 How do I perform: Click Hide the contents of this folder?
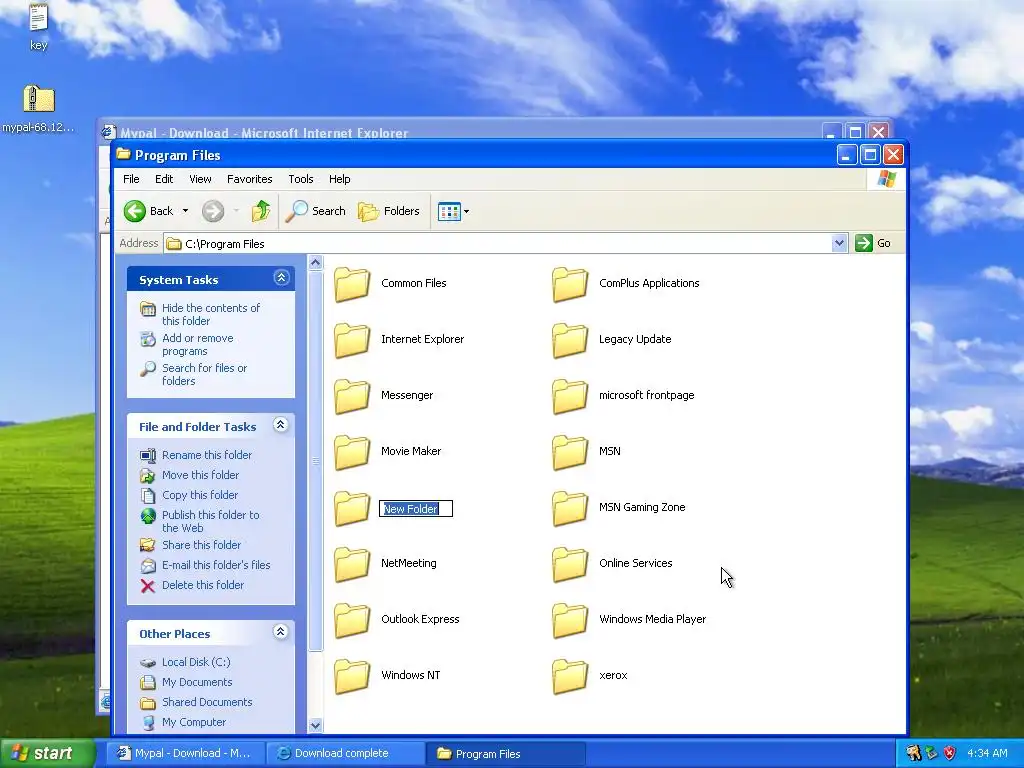(x=211, y=314)
